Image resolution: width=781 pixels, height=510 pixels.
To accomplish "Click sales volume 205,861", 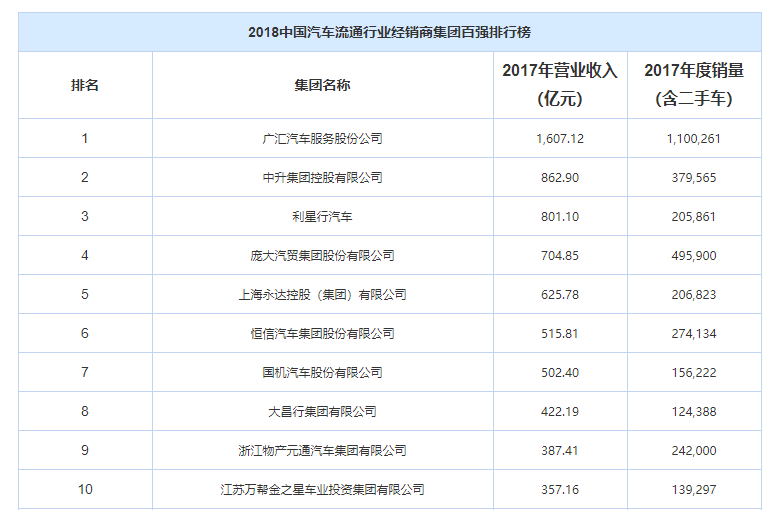I will [x=694, y=217].
